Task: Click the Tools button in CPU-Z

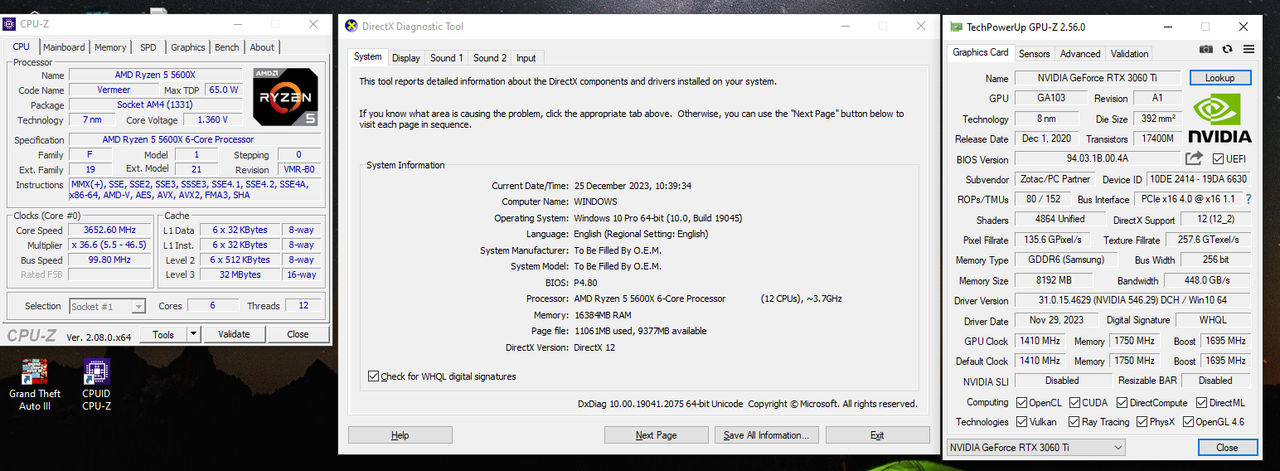Action: (164, 335)
